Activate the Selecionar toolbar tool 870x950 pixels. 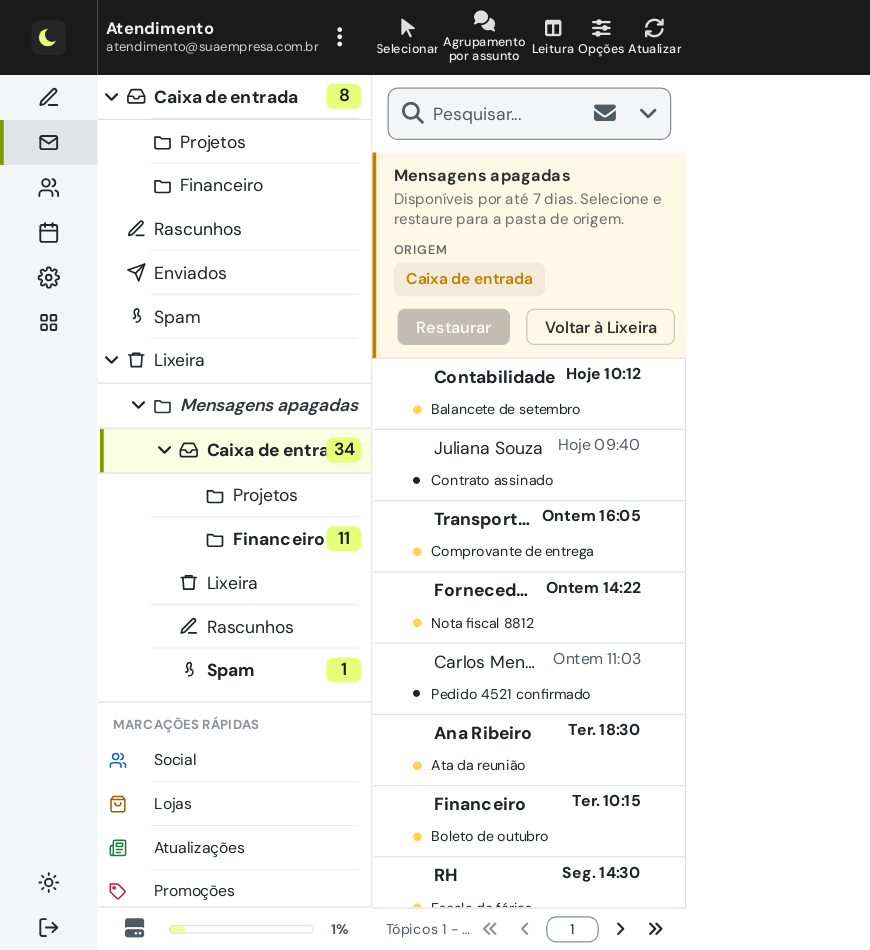pos(407,37)
